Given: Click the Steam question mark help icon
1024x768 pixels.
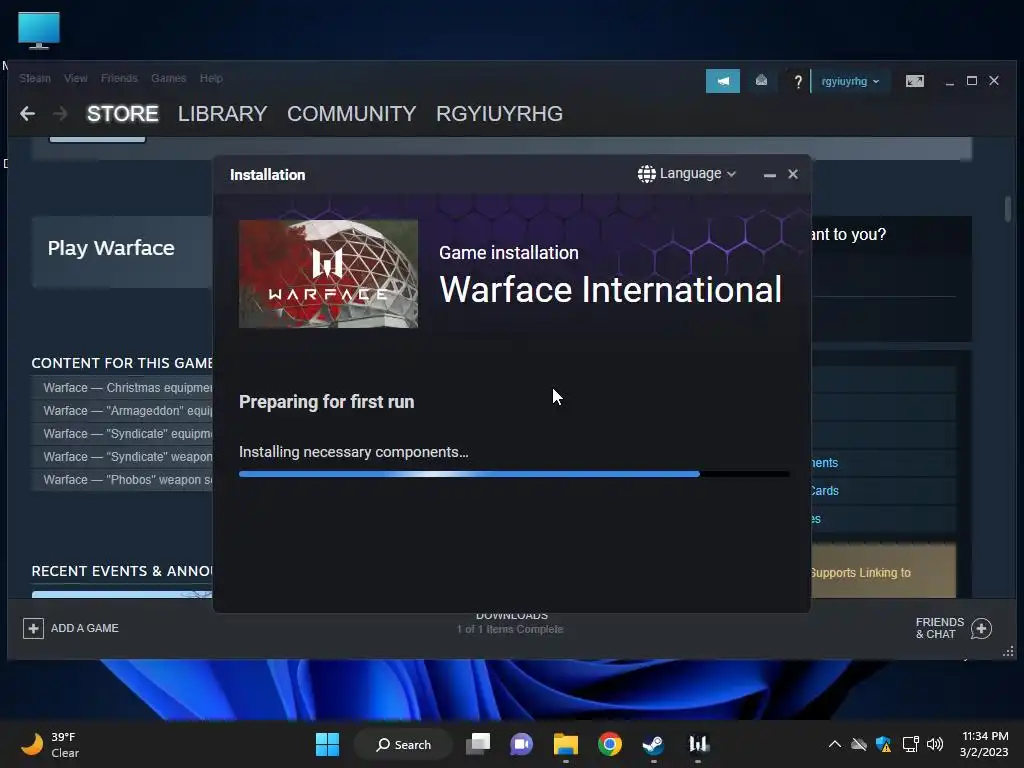Looking at the screenshot, I should [x=797, y=82].
